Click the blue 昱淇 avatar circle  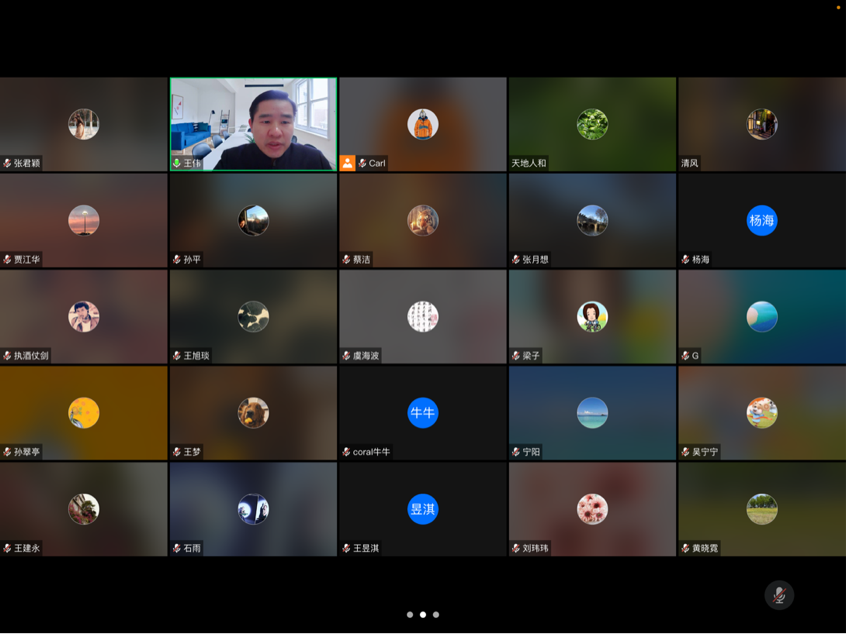(423, 509)
